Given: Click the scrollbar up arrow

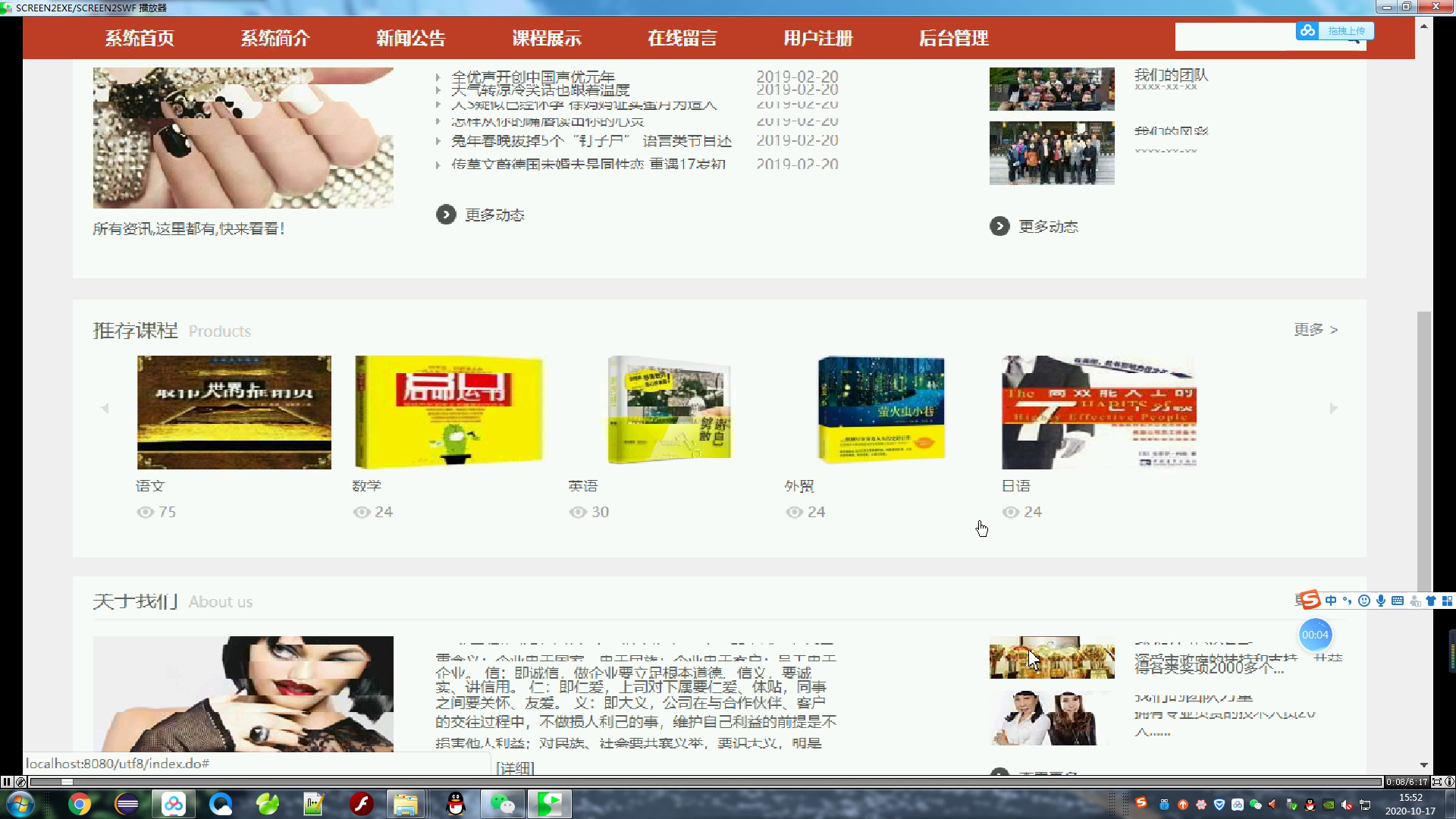Looking at the screenshot, I should tap(1424, 27).
